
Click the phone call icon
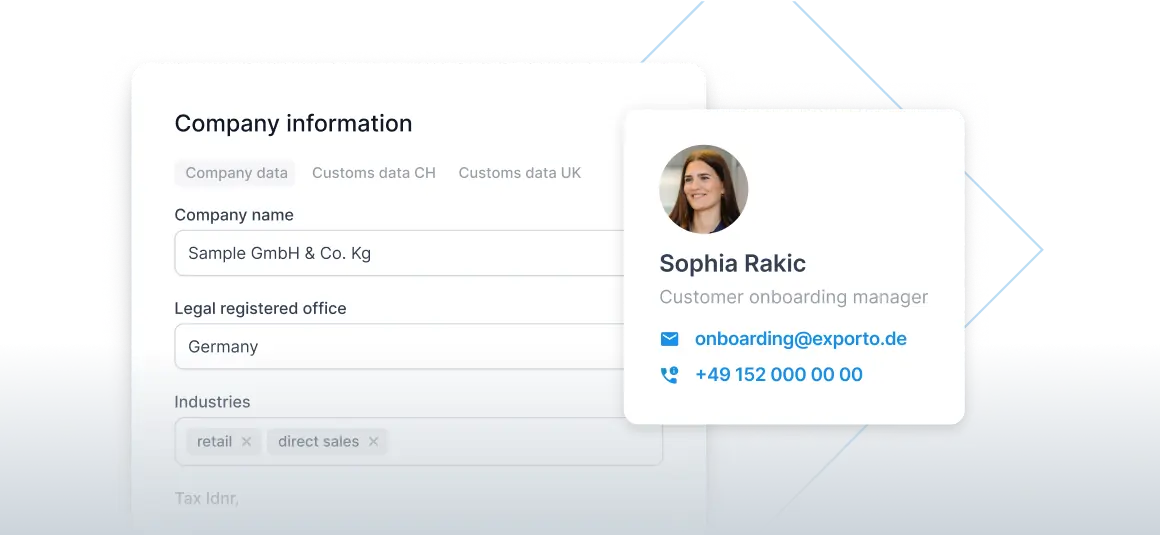(669, 374)
